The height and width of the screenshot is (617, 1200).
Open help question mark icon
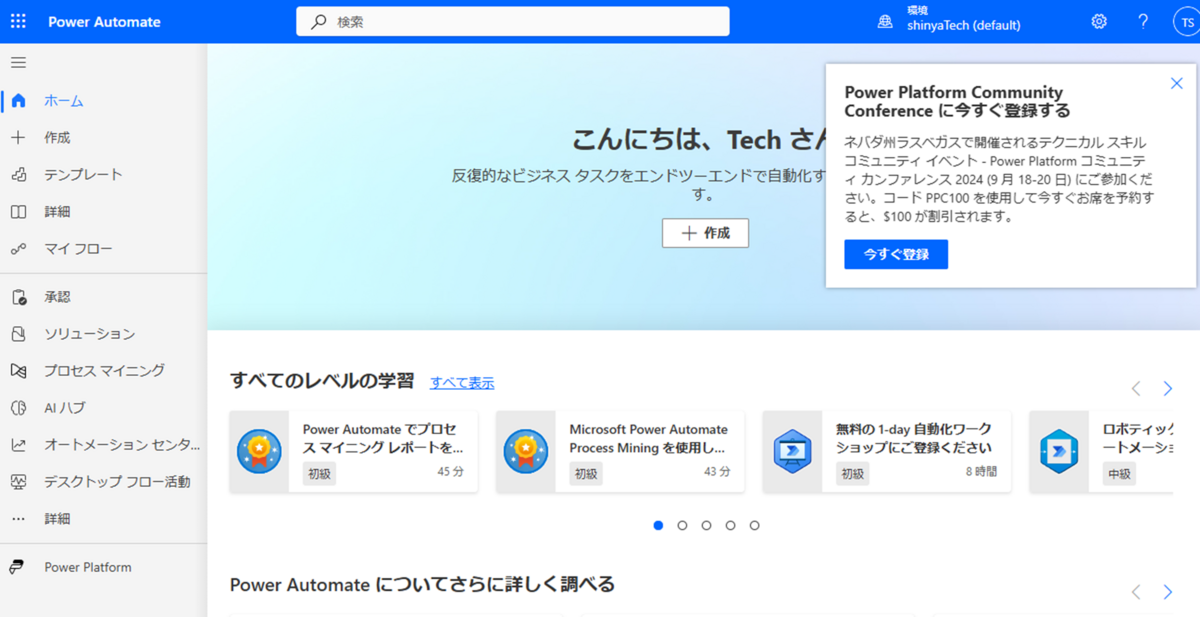(1143, 21)
